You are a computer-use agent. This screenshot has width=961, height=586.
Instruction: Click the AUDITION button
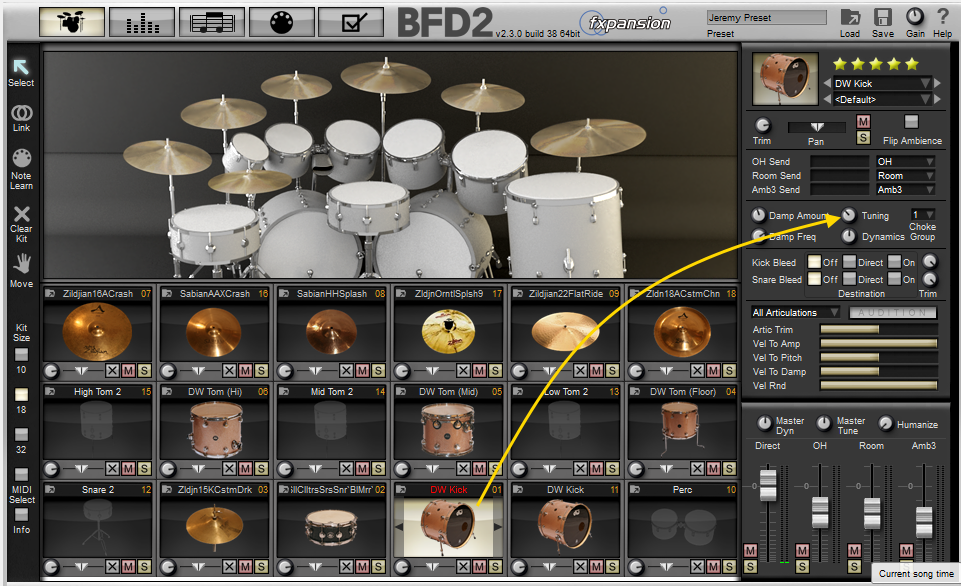893,313
